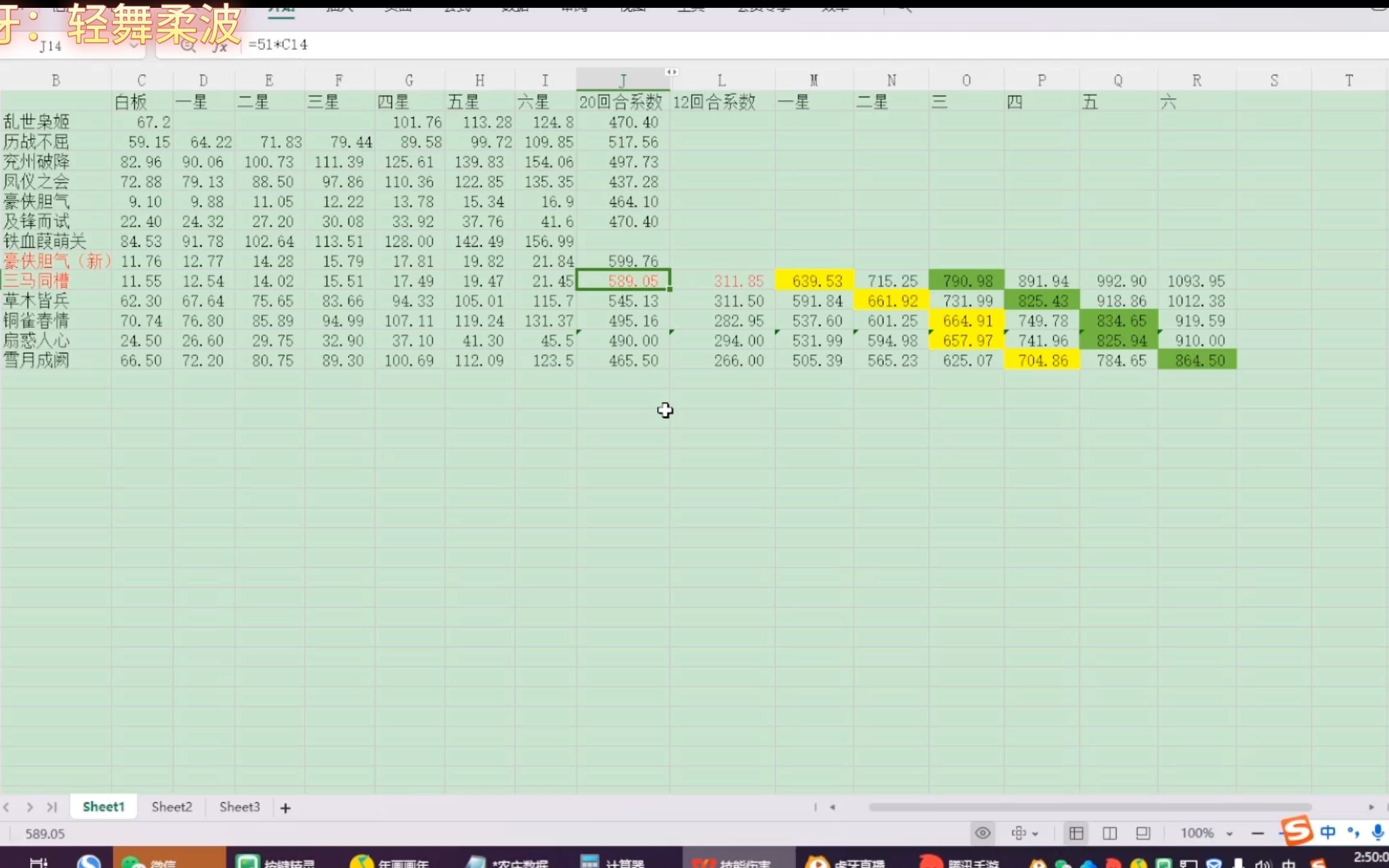Select the row label 草木皆兵
This screenshot has width=1389, height=868.
pyautogui.click(x=55, y=300)
